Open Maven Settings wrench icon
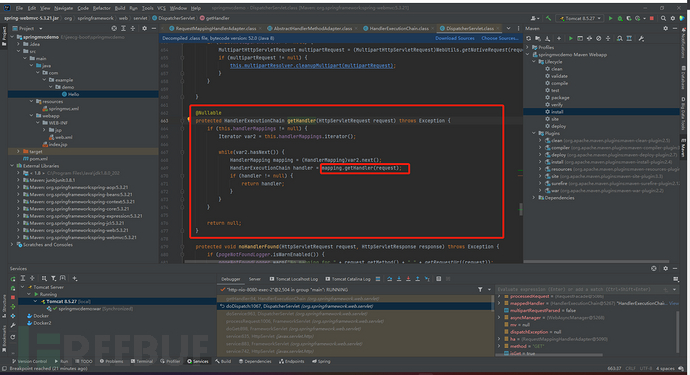Viewport: 690px width, 375px height. [641, 39]
